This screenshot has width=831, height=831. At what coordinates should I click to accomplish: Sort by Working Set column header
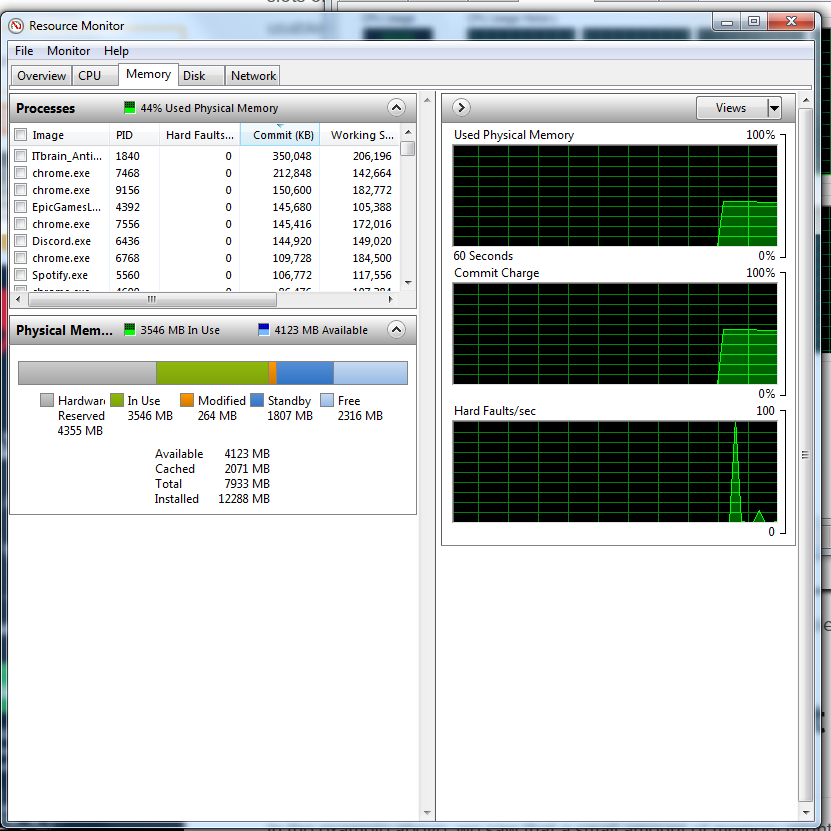[362, 135]
